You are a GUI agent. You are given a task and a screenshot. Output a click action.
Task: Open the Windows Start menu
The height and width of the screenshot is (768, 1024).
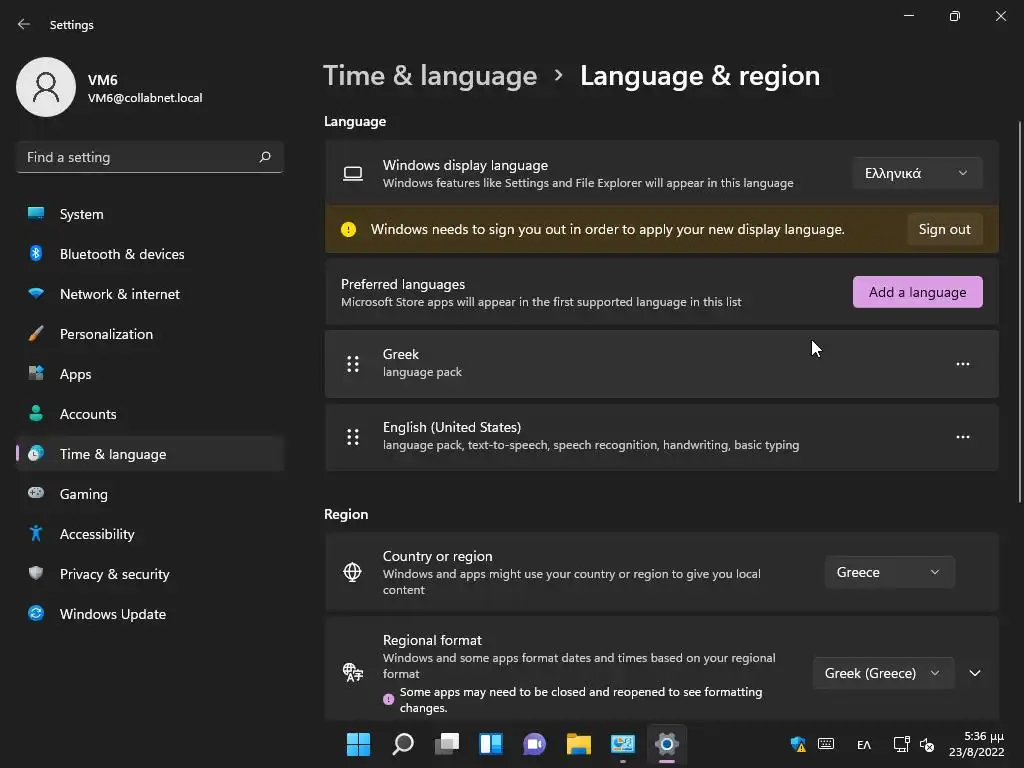pyautogui.click(x=358, y=744)
